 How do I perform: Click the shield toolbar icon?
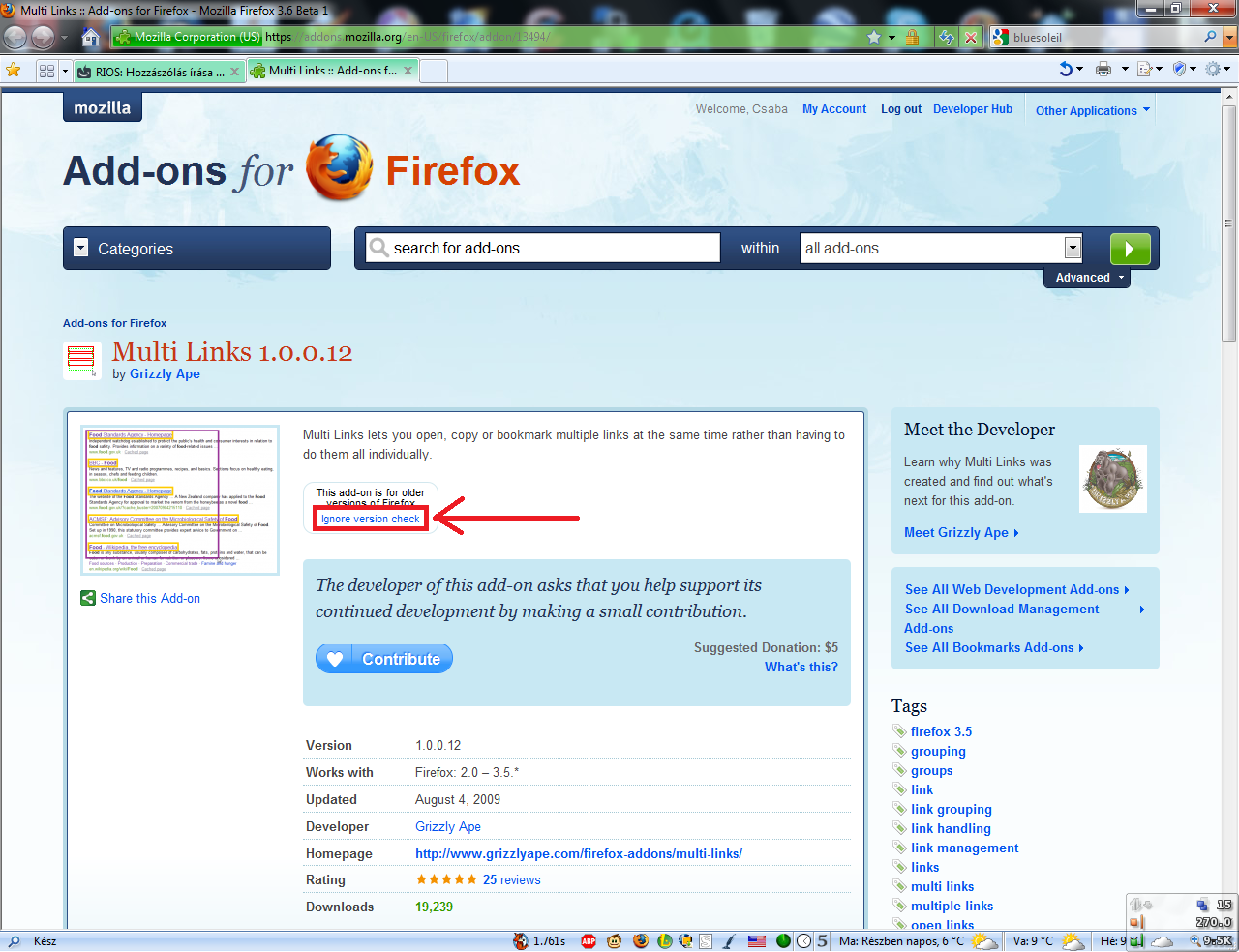coord(1179,69)
